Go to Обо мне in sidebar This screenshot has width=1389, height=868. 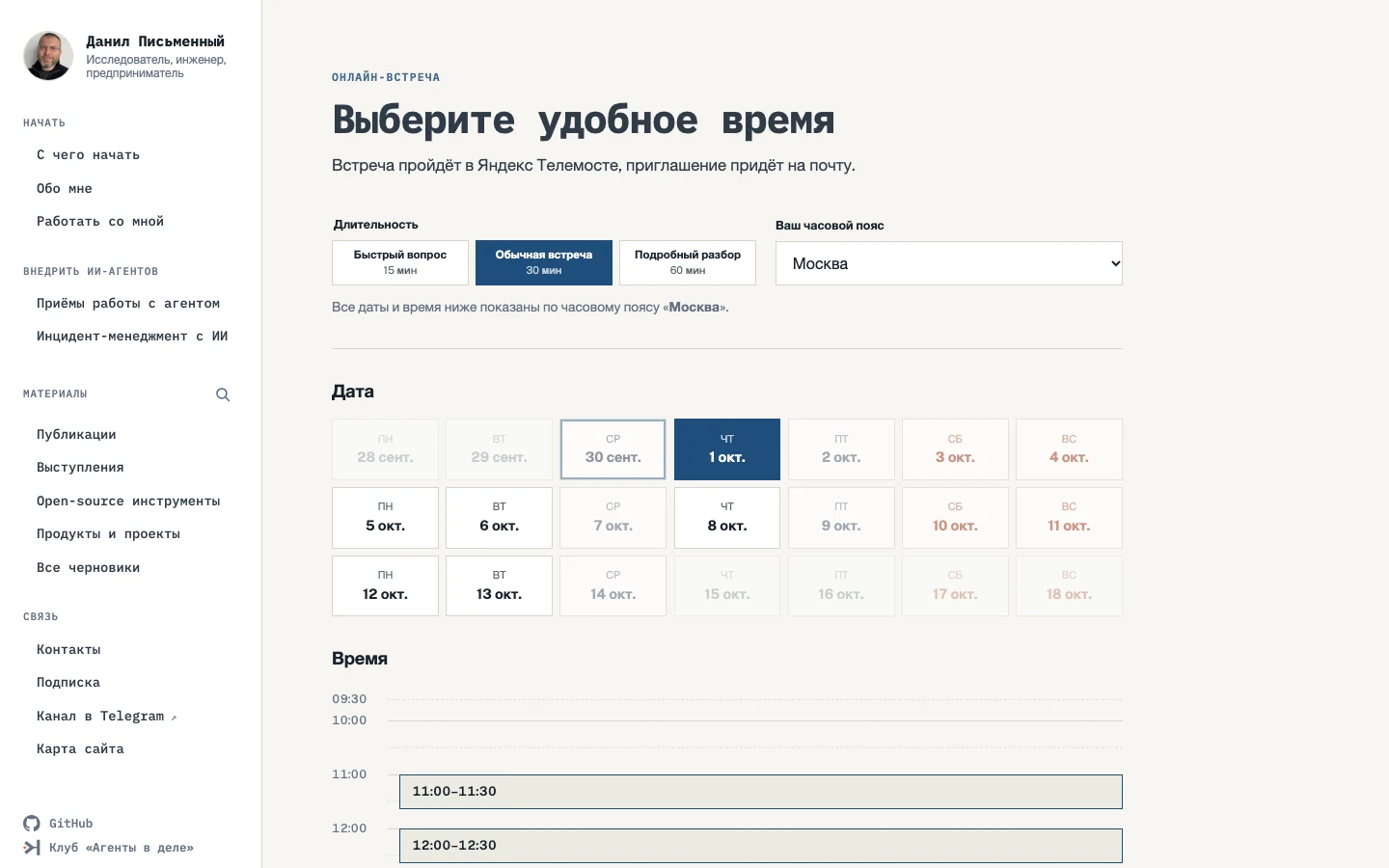[x=65, y=189]
